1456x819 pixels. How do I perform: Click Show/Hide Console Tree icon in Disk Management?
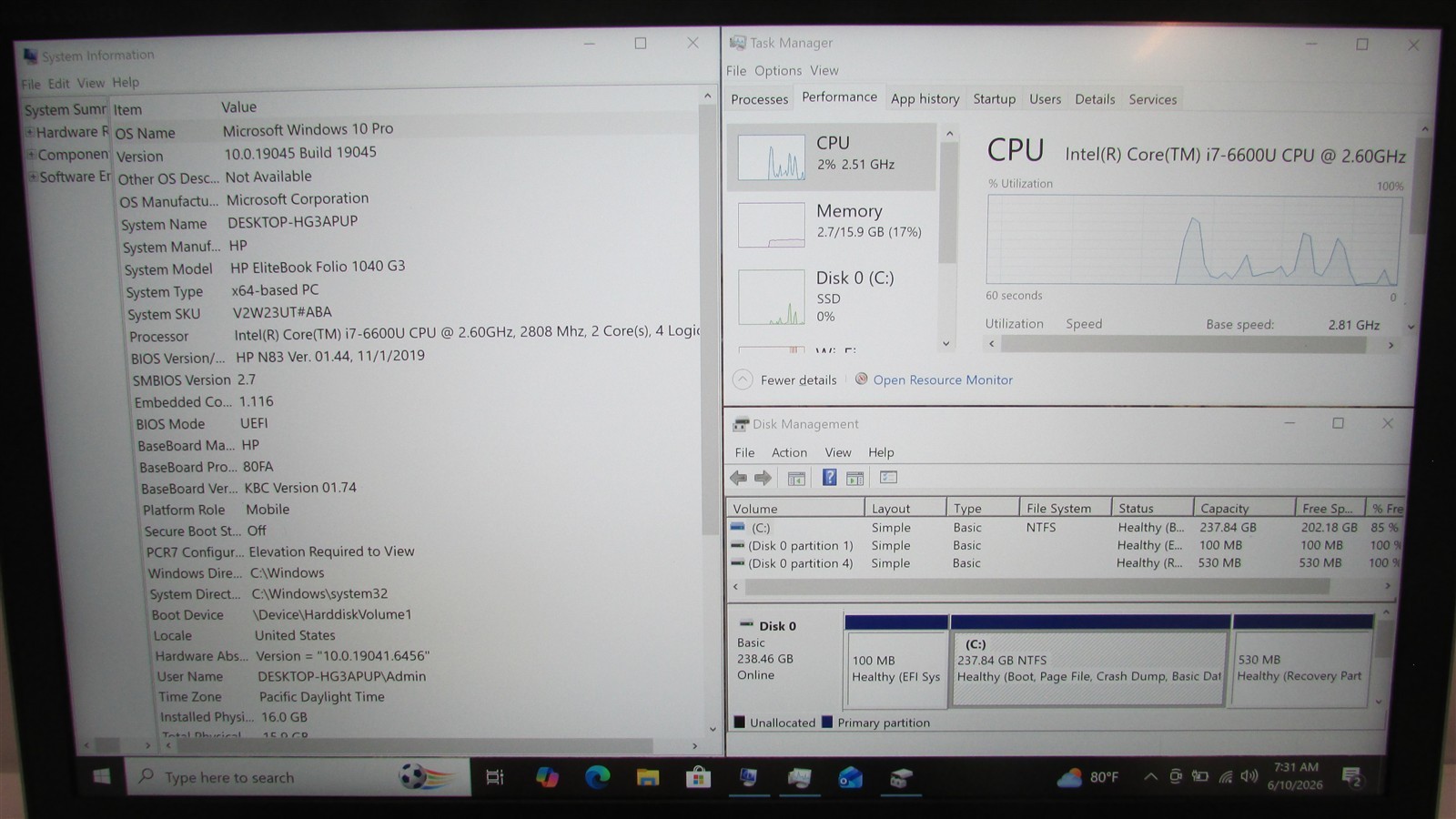point(796,478)
